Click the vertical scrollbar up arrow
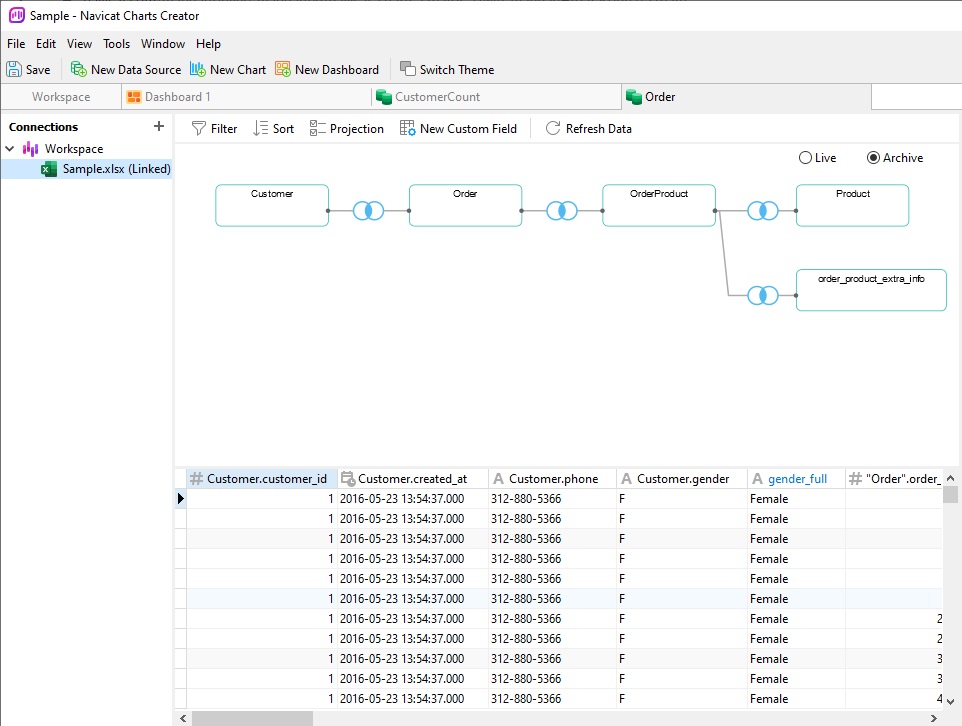 [950, 478]
